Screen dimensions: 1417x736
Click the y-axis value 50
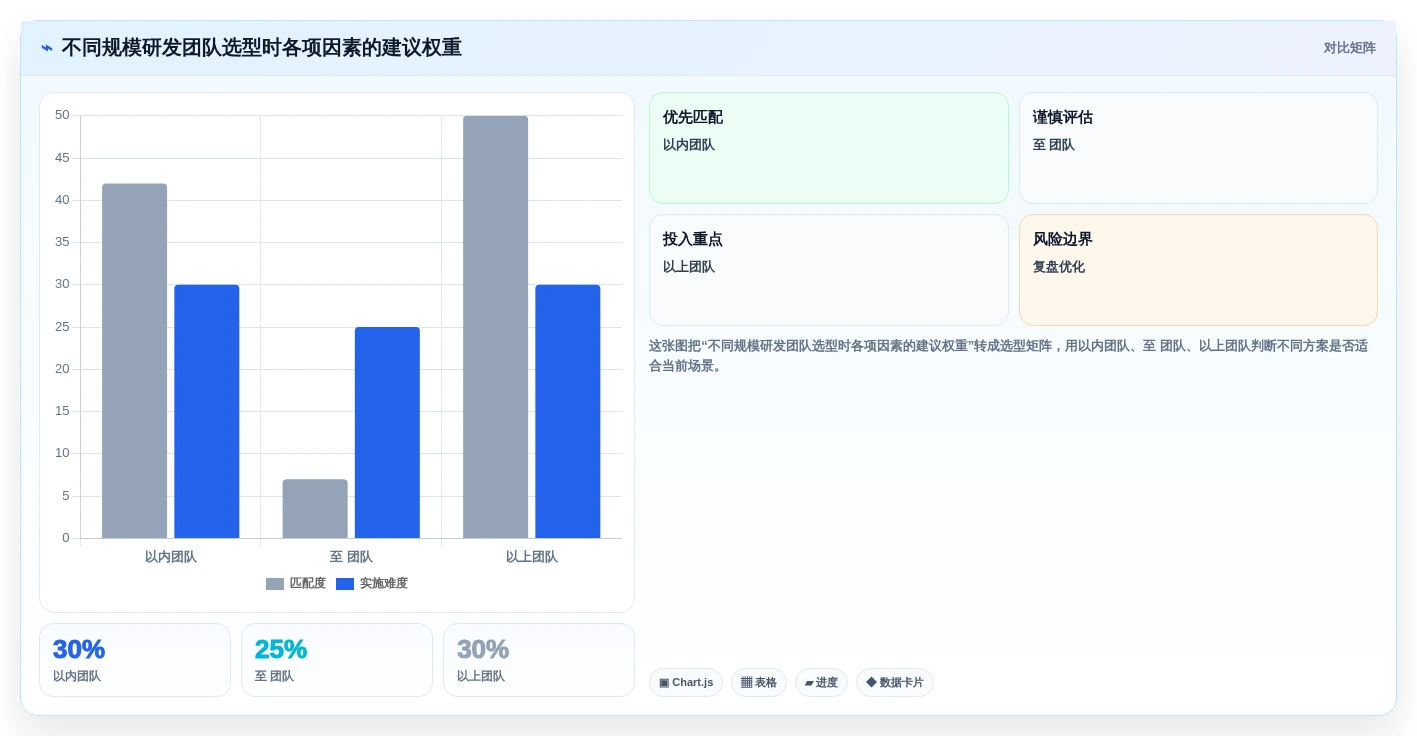coord(62,115)
